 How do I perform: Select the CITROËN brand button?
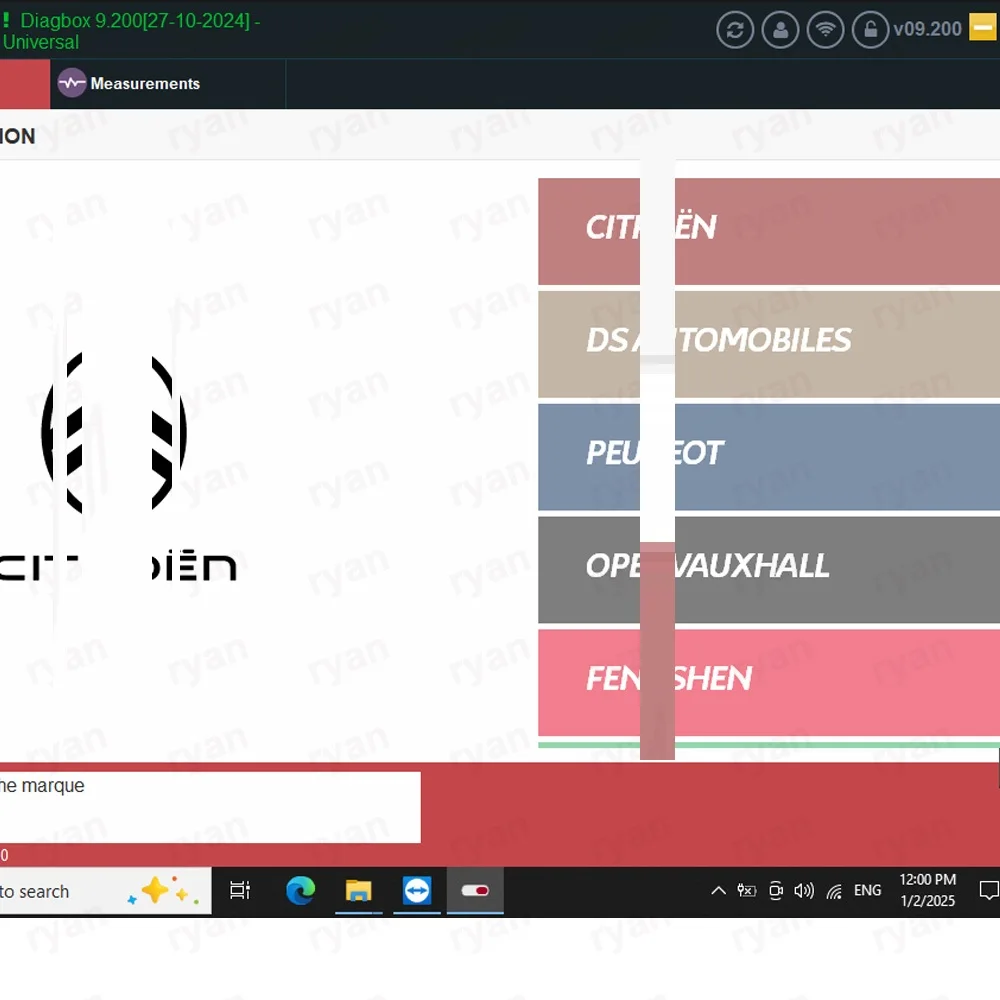pyautogui.click(x=768, y=232)
